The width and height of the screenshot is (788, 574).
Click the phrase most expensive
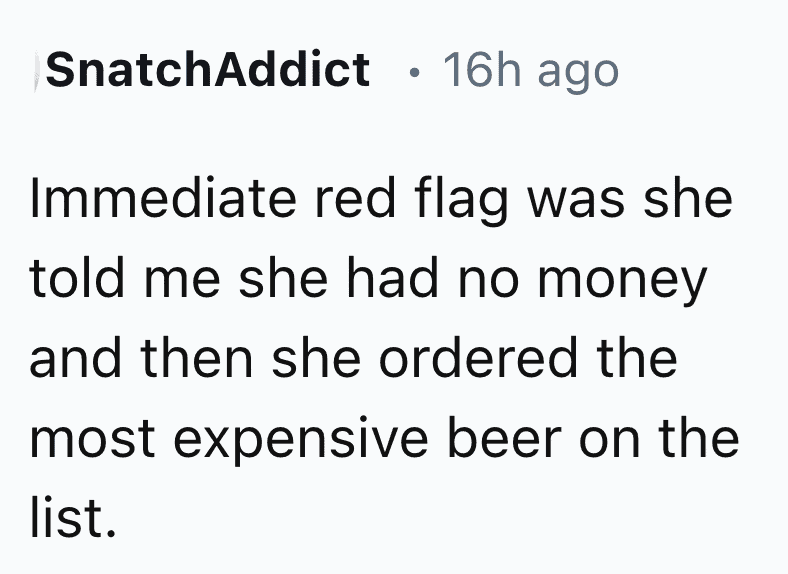(229, 440)
